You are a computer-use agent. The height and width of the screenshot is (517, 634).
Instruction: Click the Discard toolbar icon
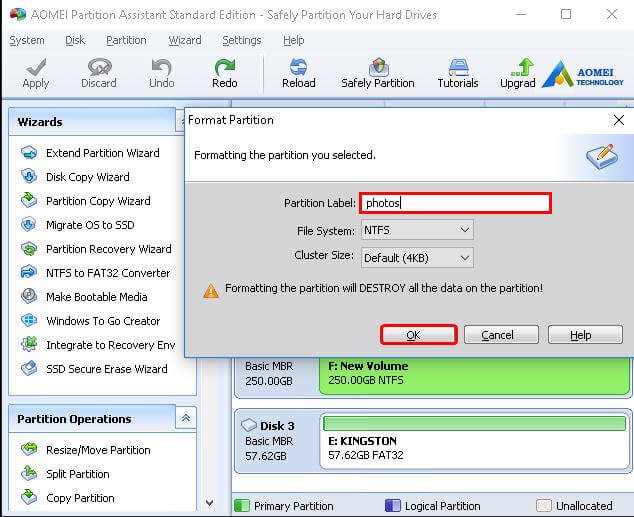(x=99, y=67)
